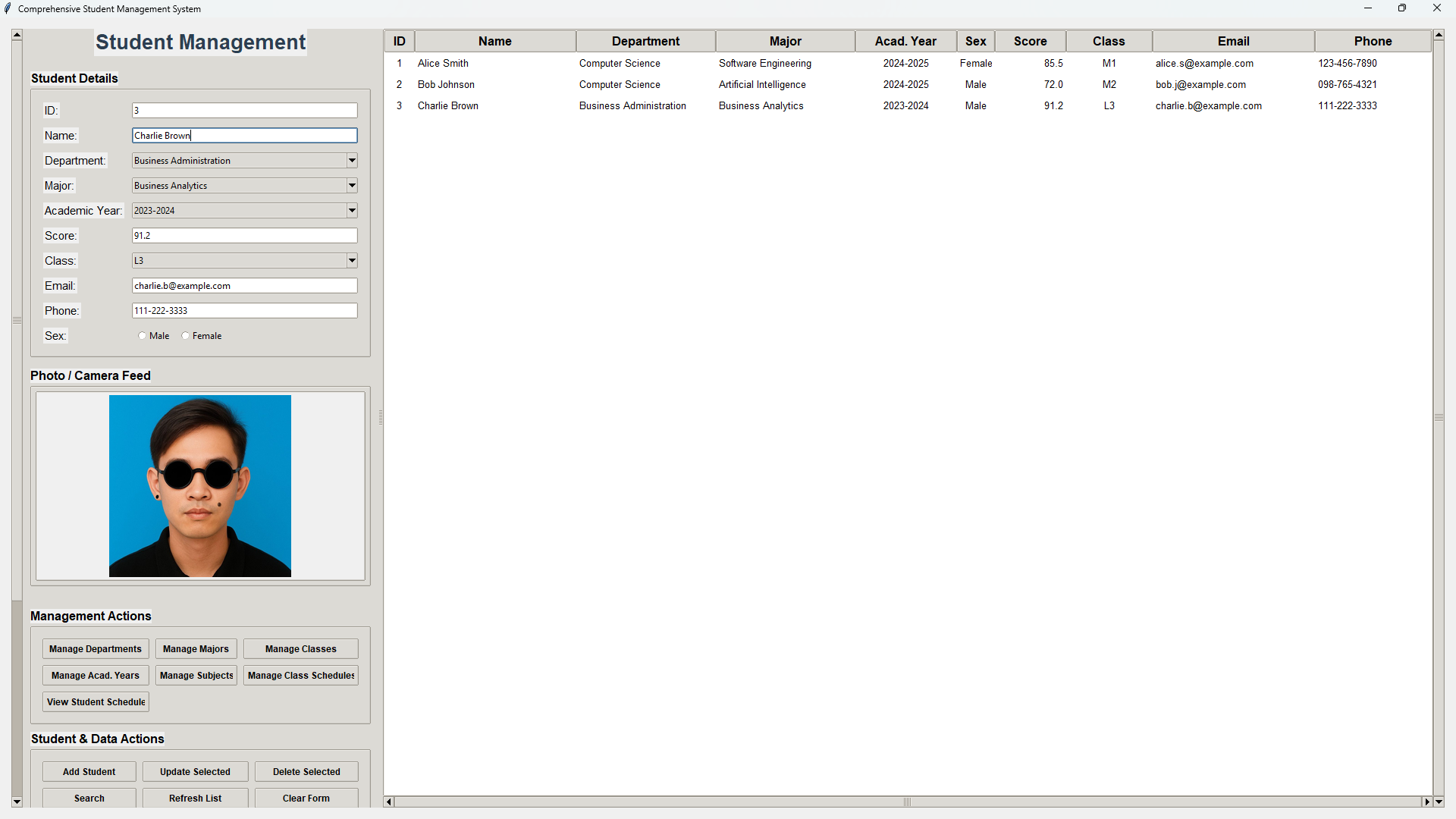The image size is (1456, 819).
Task: Open Manage Acad. Years
Action: [x=96, y=676]
